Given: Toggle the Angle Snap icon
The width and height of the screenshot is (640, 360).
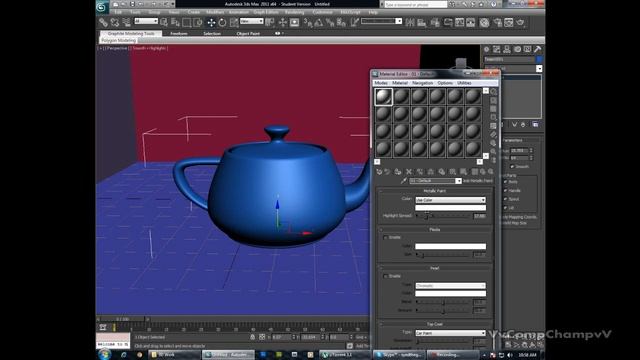Looking at the screenshot, I should [x=319, y=22].
